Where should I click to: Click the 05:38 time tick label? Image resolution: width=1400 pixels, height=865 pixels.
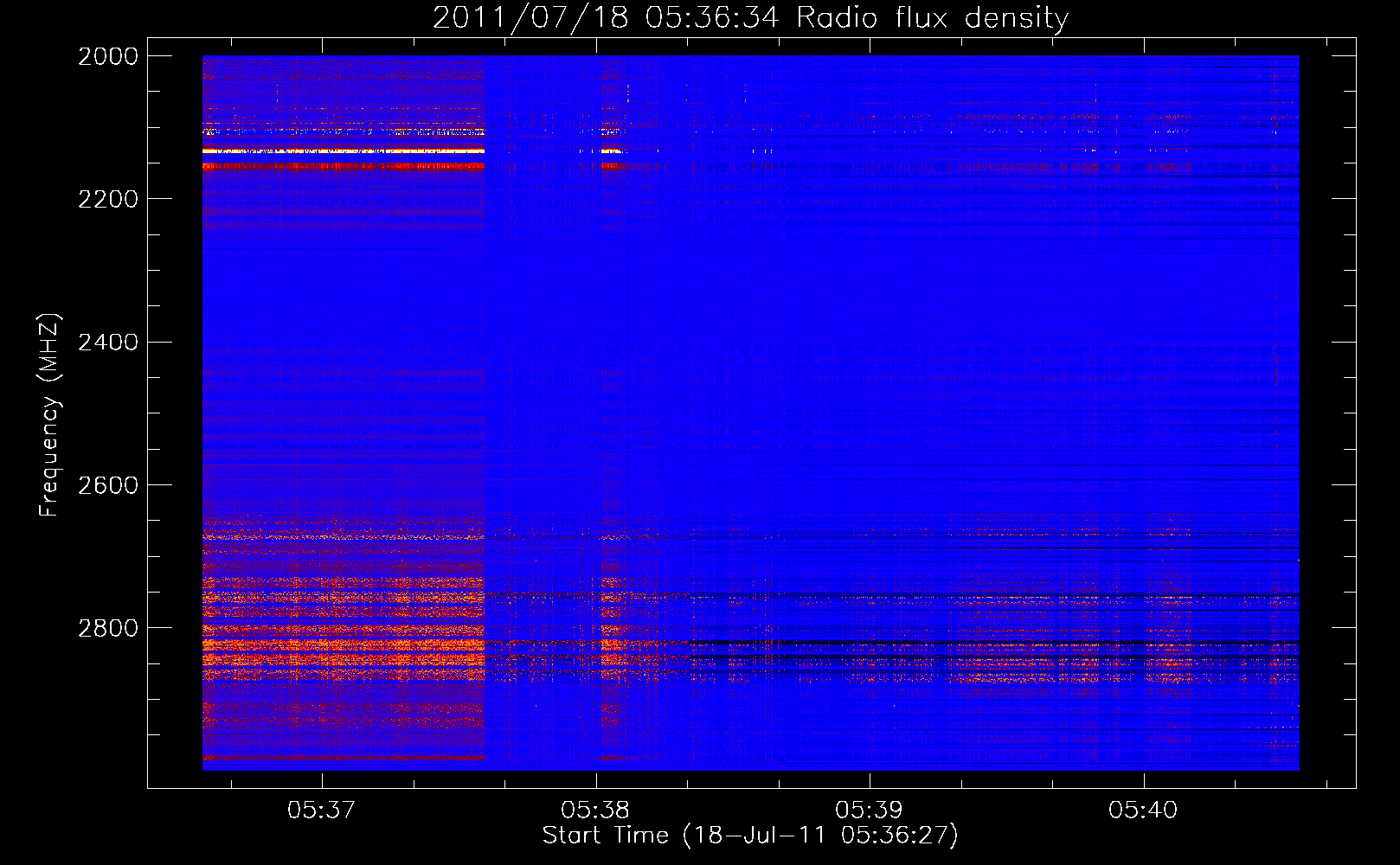tap(595, 811)
